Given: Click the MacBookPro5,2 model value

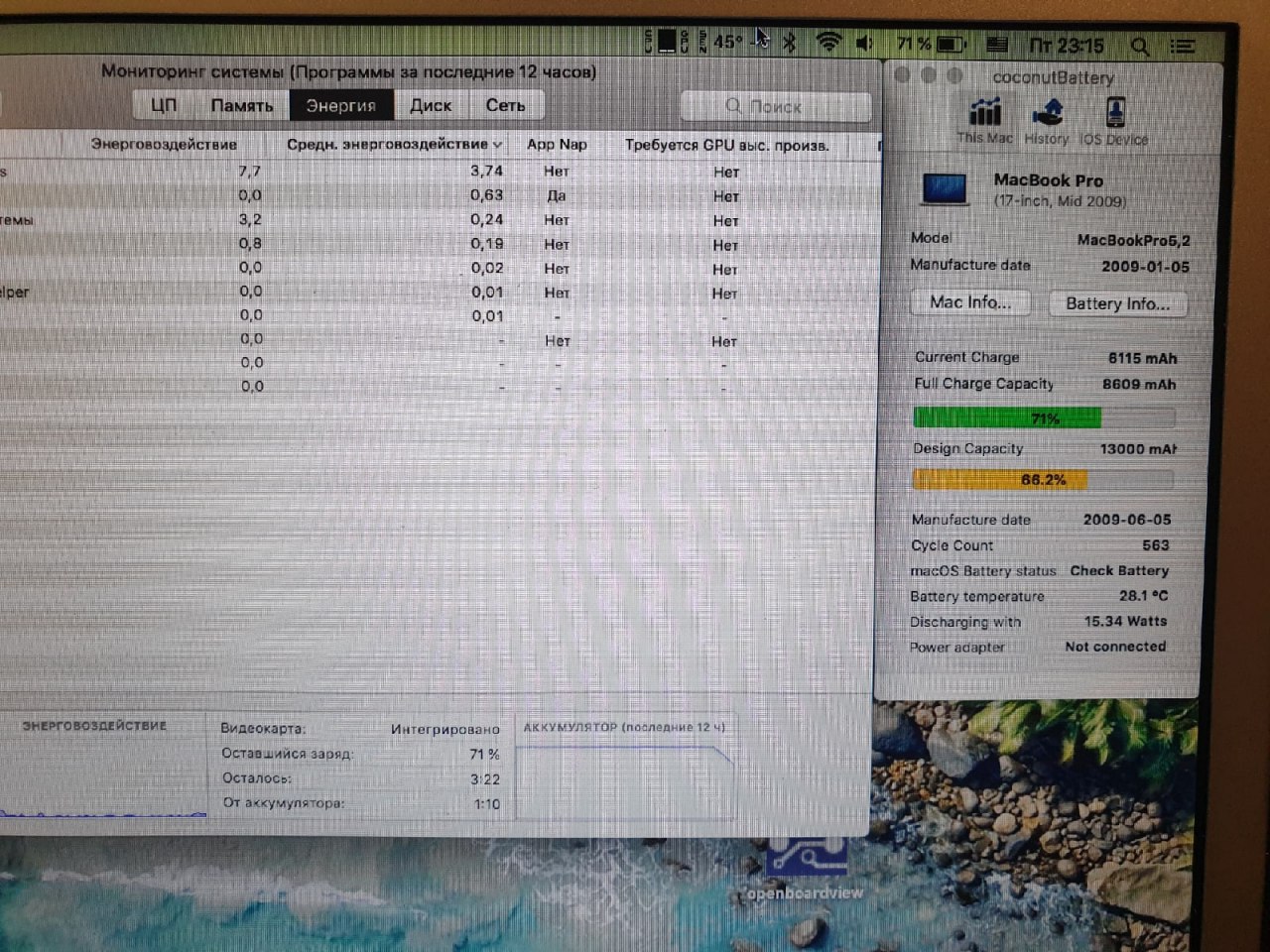Looking at the screenshot, I should [1134, 240].
